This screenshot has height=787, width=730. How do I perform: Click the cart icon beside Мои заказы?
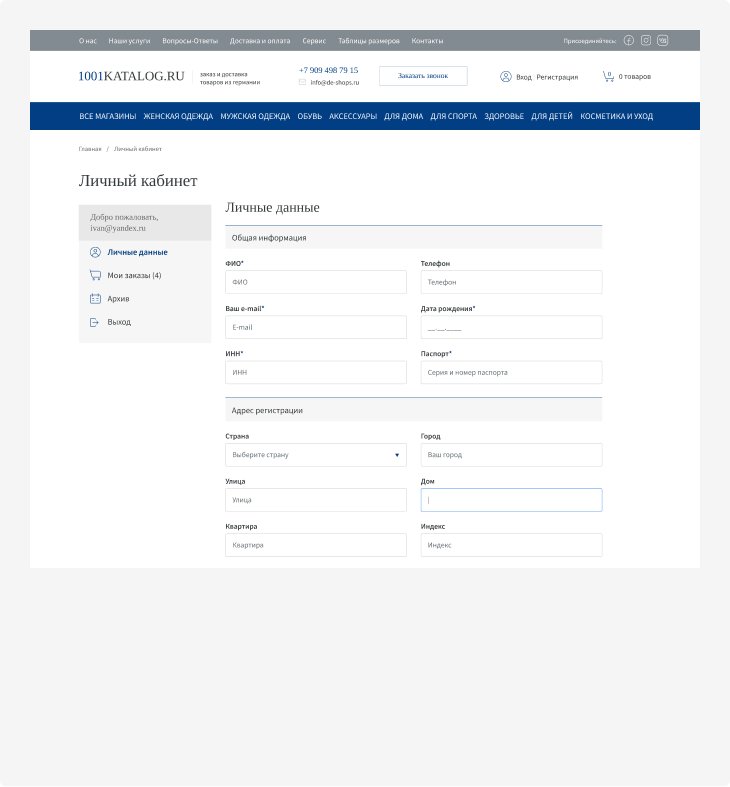point(95,275)
